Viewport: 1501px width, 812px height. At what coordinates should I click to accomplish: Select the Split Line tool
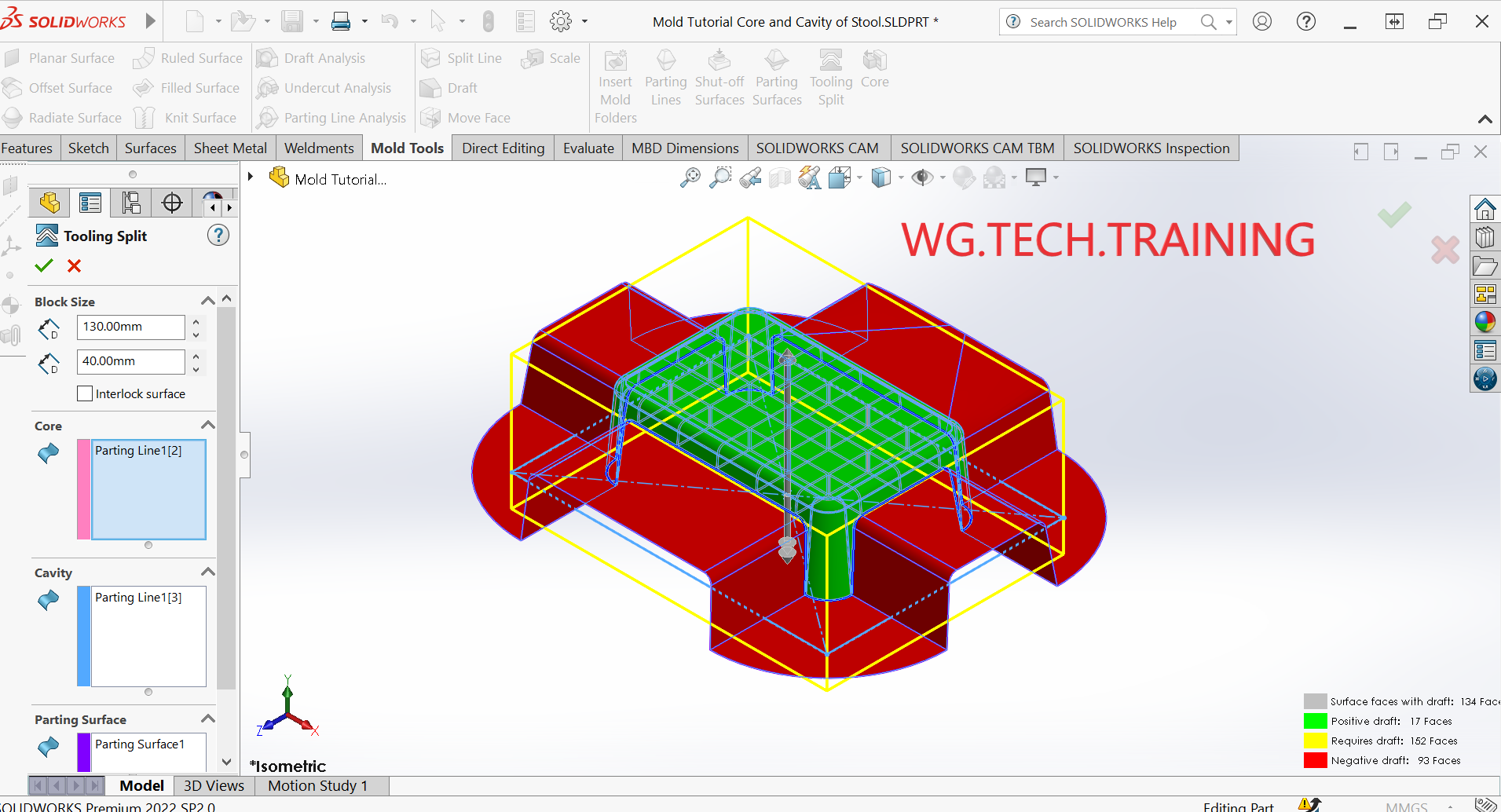[462, 58]
